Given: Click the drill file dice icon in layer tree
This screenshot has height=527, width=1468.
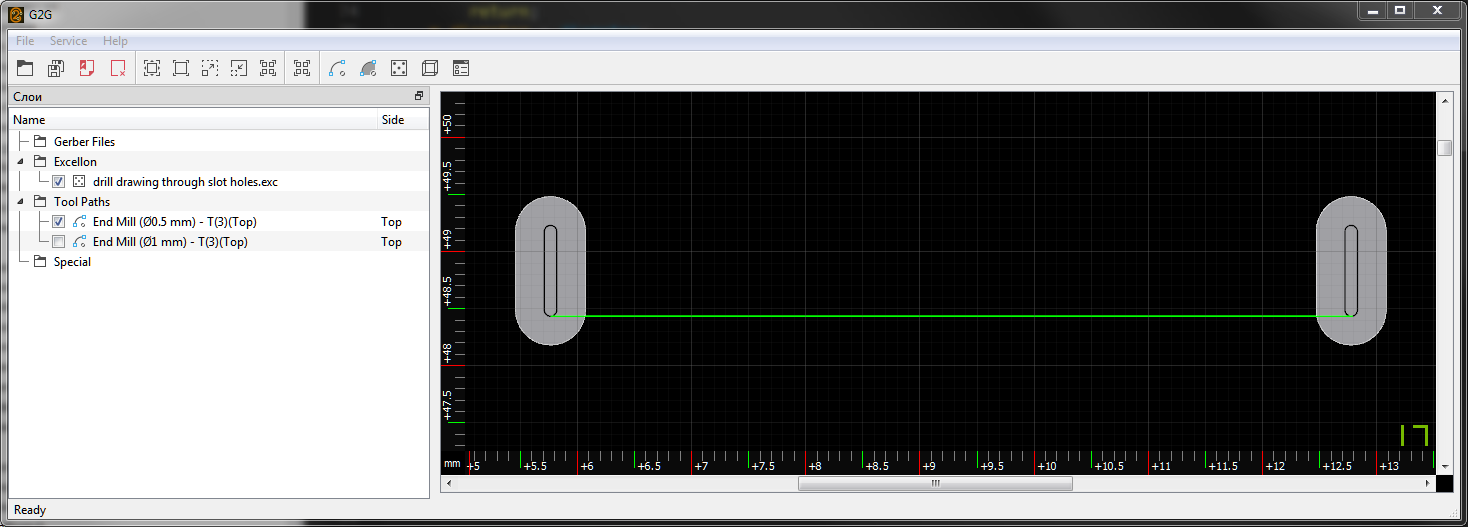Looking at the screenshot, I should (x=80, y=182).
